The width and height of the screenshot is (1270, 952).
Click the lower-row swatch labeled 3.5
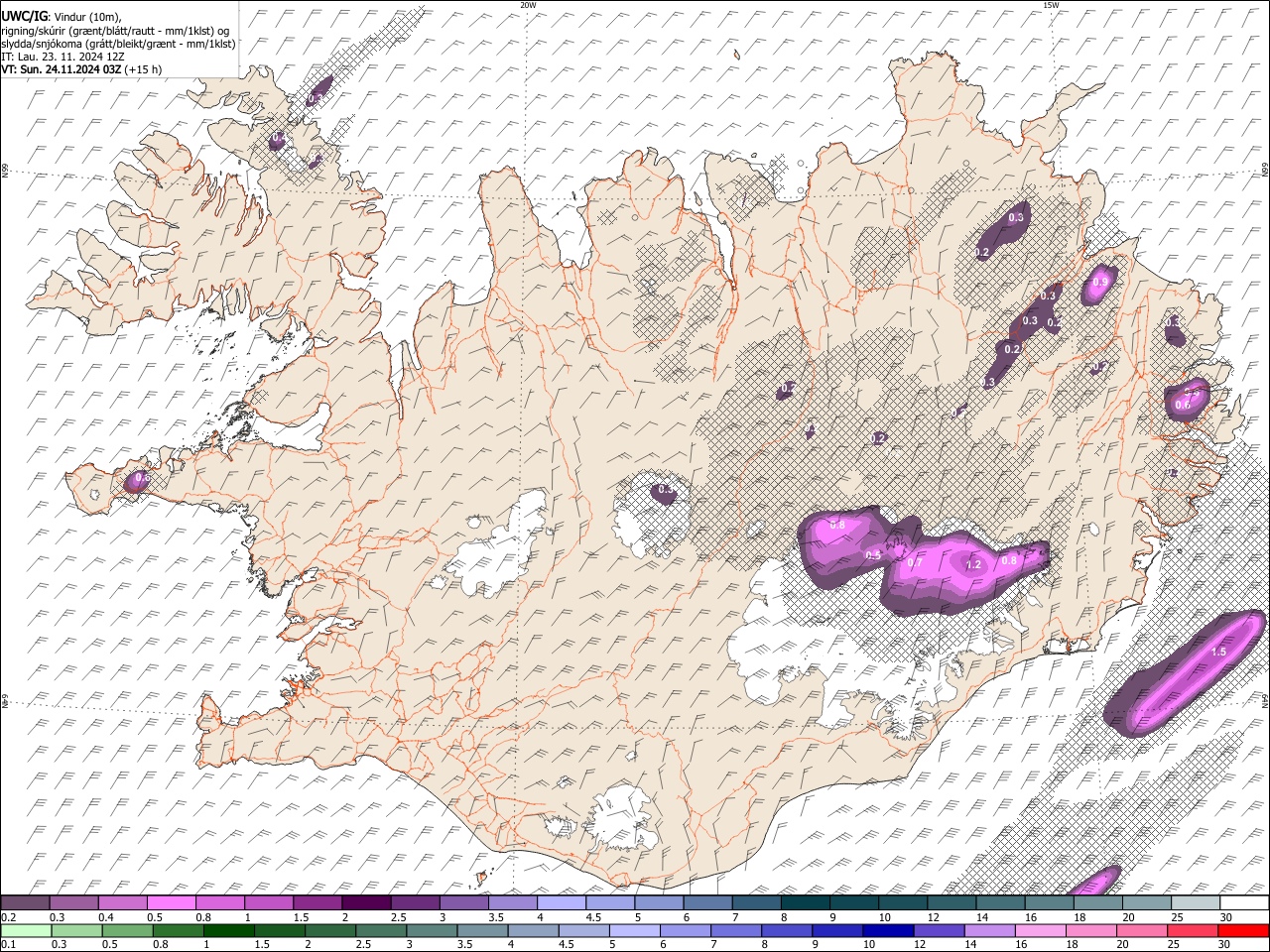(482, 930)
